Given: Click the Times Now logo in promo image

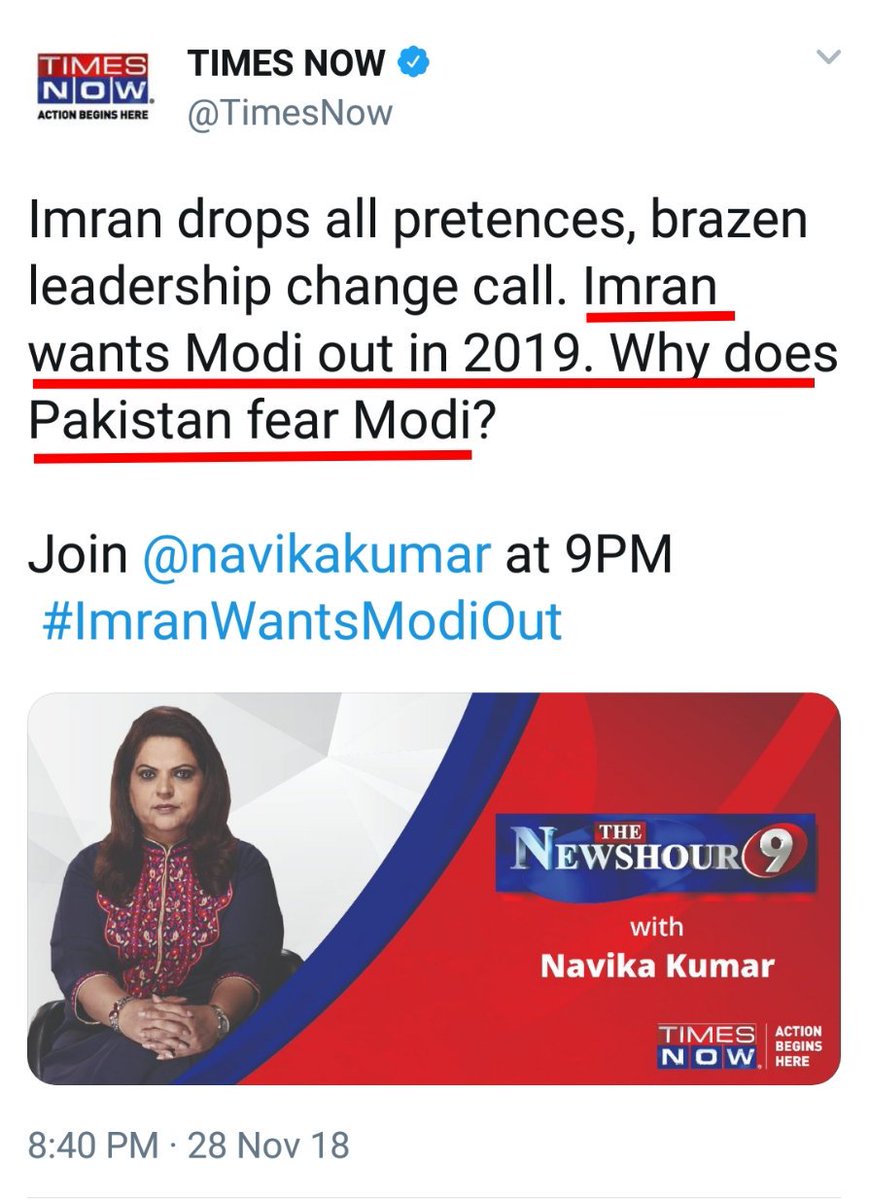Looking at the screenshot, I should pyautogui.click(x=704, y=1046).
